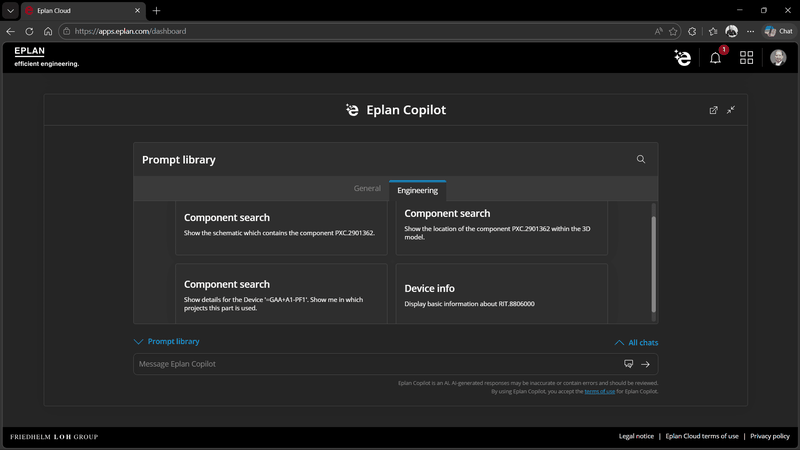
Task: Choose the Device info prompt card
Action: coord(502,293)
